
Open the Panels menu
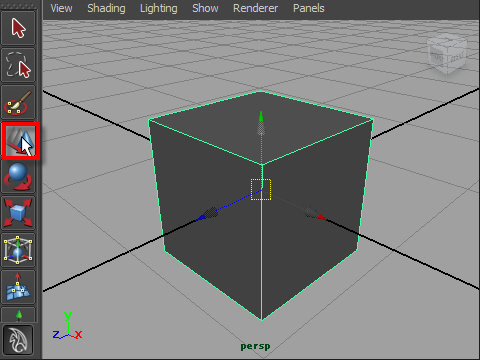[308, 8]
